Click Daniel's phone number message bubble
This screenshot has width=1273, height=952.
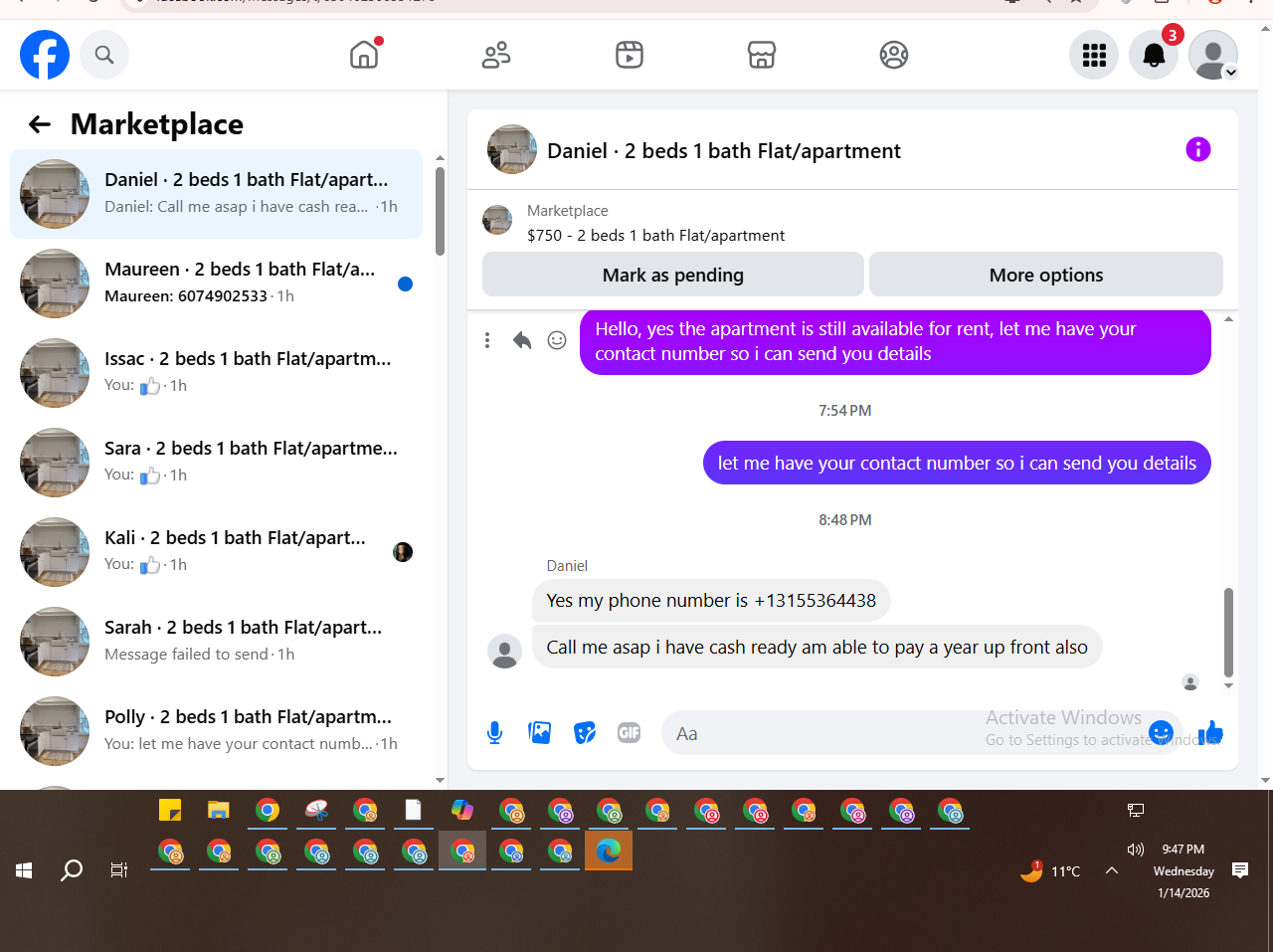(711, 600)
